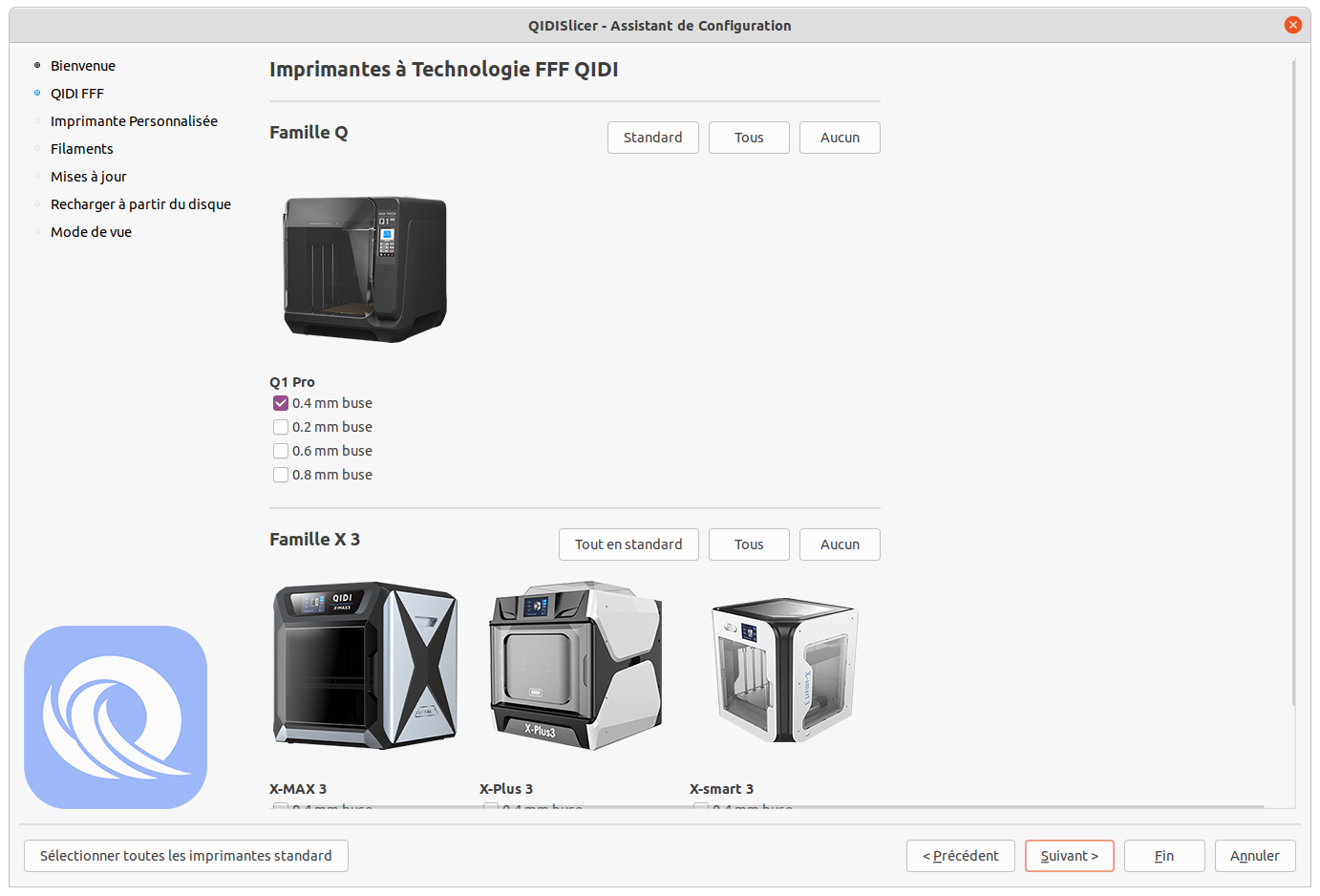Click the X-MAX 3 printer image
This screenshot has height=896, width=1320.
(365, 666)
